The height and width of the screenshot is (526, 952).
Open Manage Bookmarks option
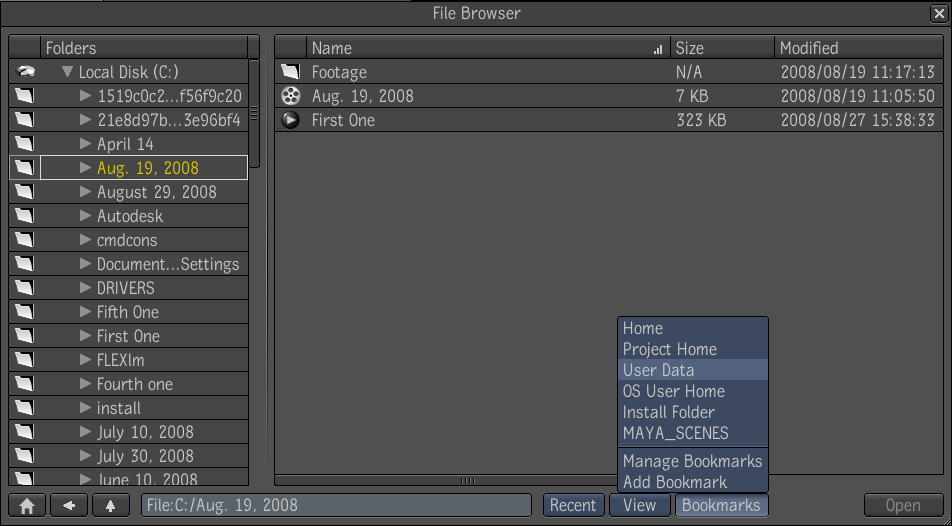(x=693, y=461)
